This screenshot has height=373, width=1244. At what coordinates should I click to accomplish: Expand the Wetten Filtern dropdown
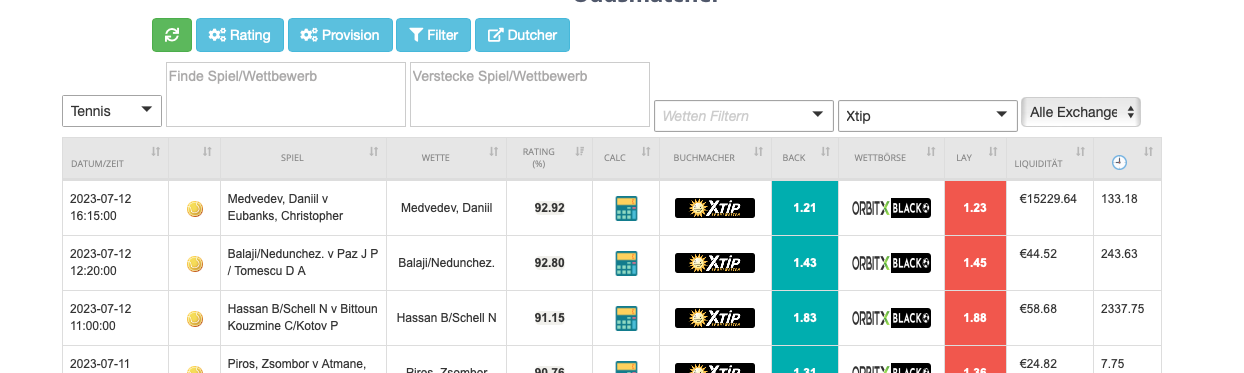tap(743, 116)
